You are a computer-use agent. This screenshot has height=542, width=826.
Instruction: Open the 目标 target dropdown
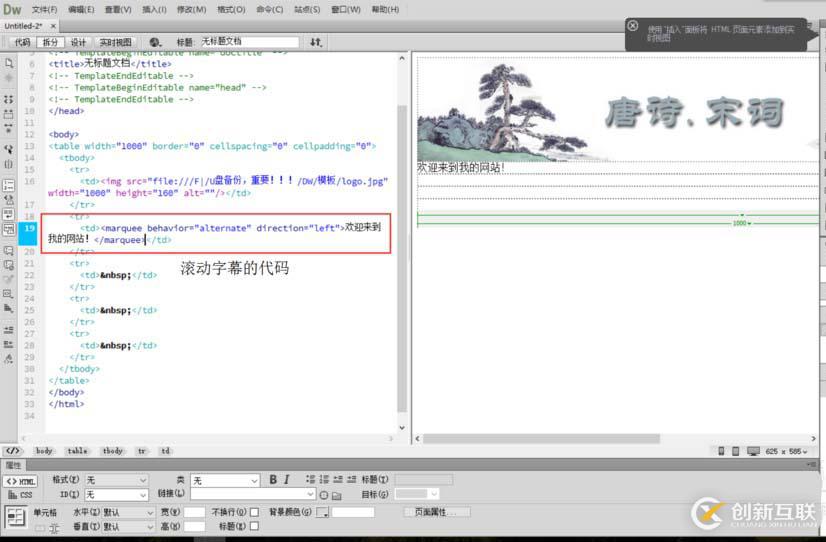416,494
